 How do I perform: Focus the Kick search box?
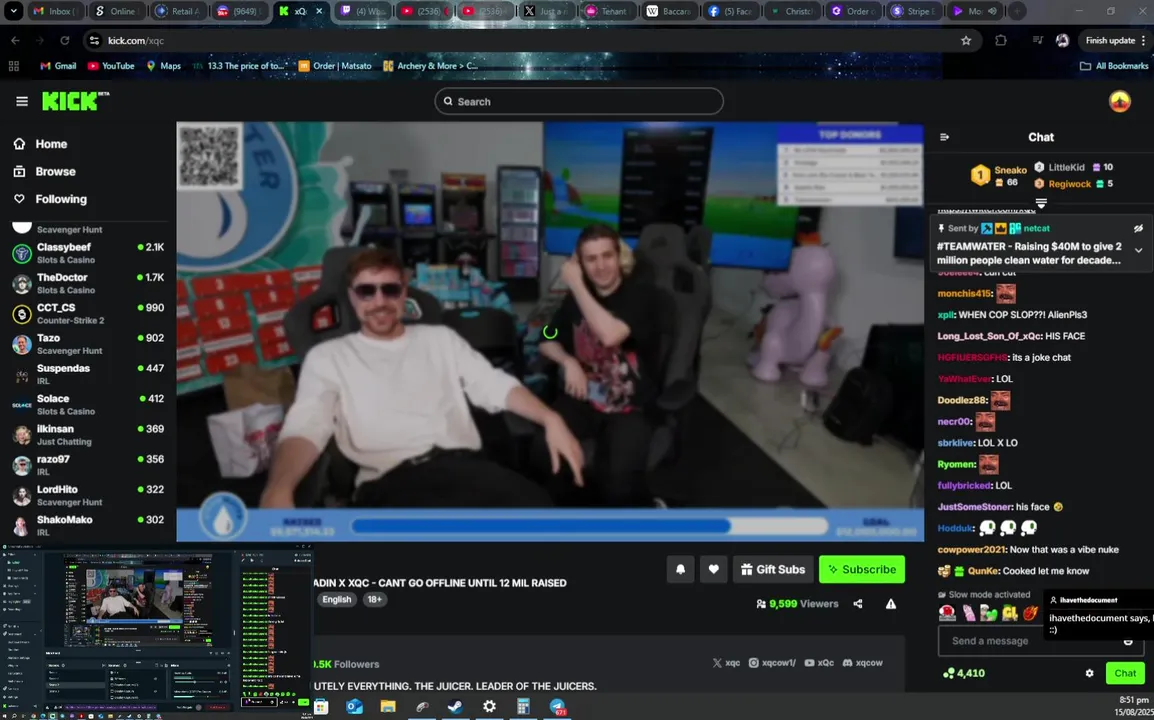click(578, 102)
